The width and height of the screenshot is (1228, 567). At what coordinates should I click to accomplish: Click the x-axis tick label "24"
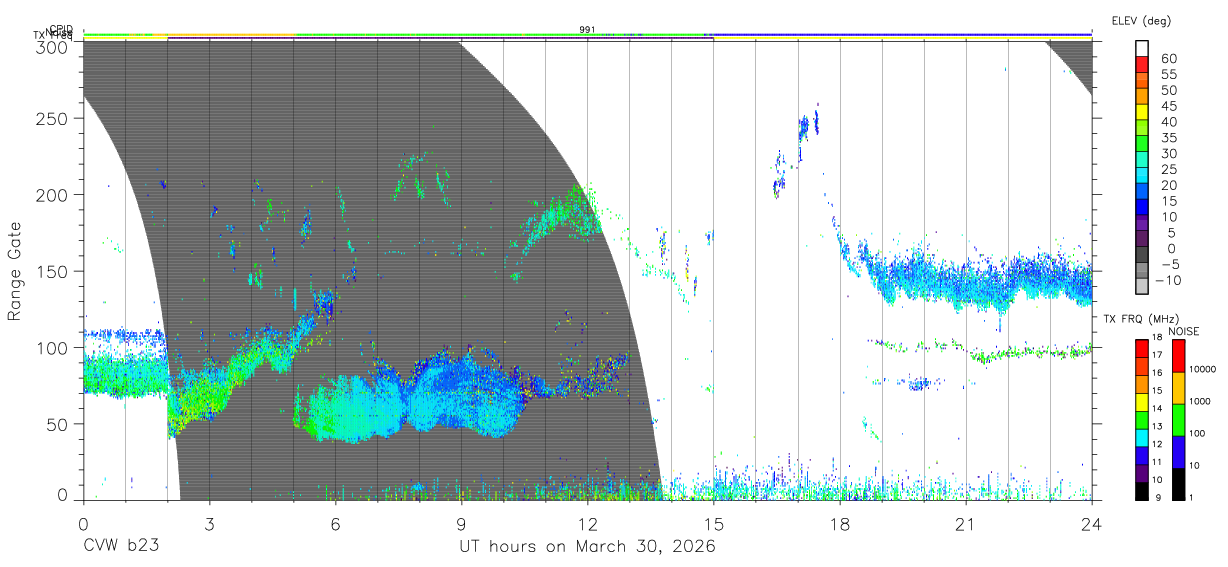tap(1091, 523)
